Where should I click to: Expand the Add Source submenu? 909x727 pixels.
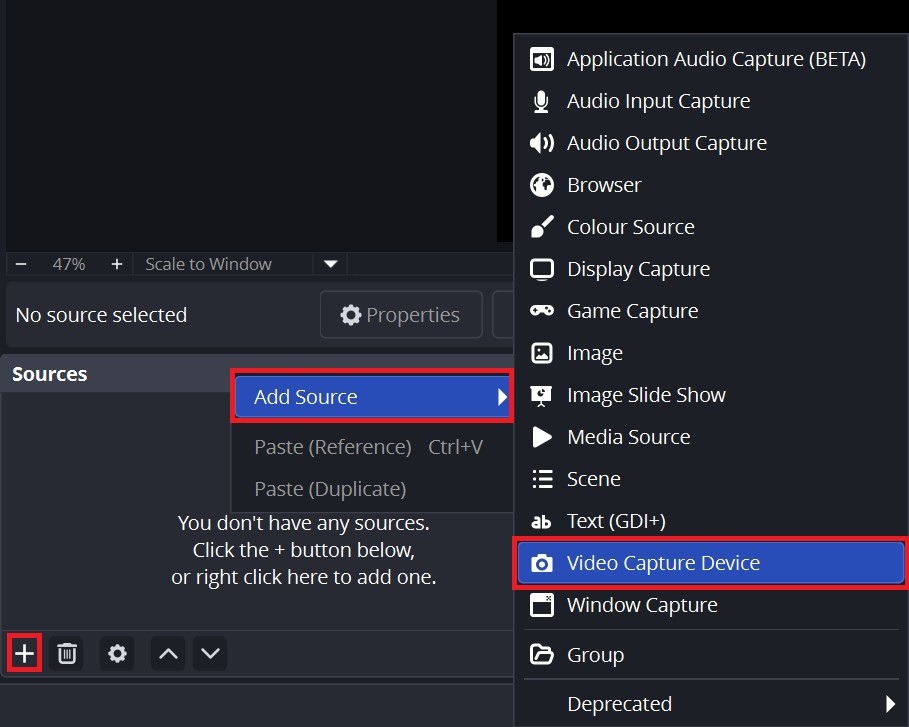(372, 397)
